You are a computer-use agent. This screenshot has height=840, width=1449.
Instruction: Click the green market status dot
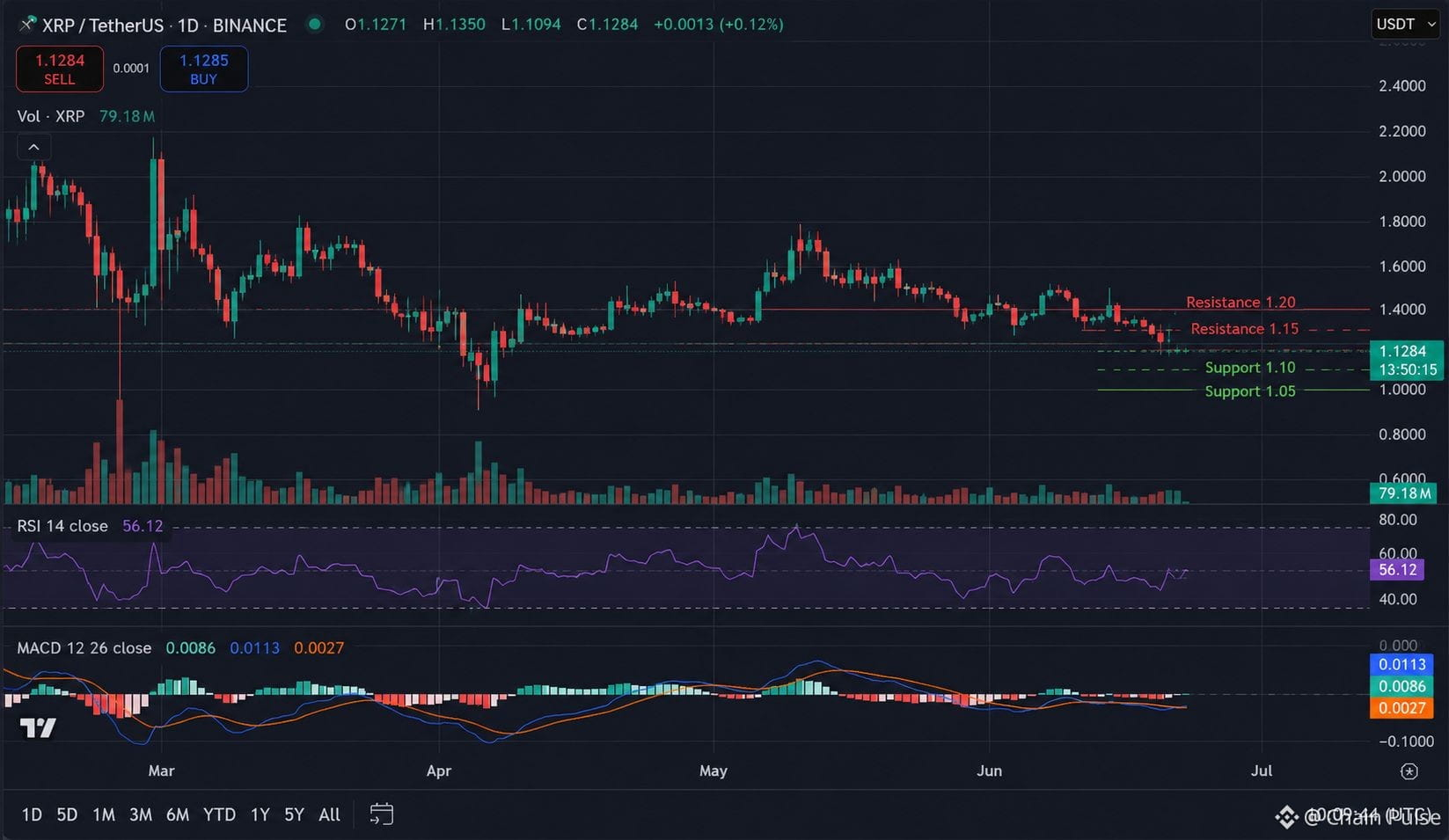coord(314,24)
